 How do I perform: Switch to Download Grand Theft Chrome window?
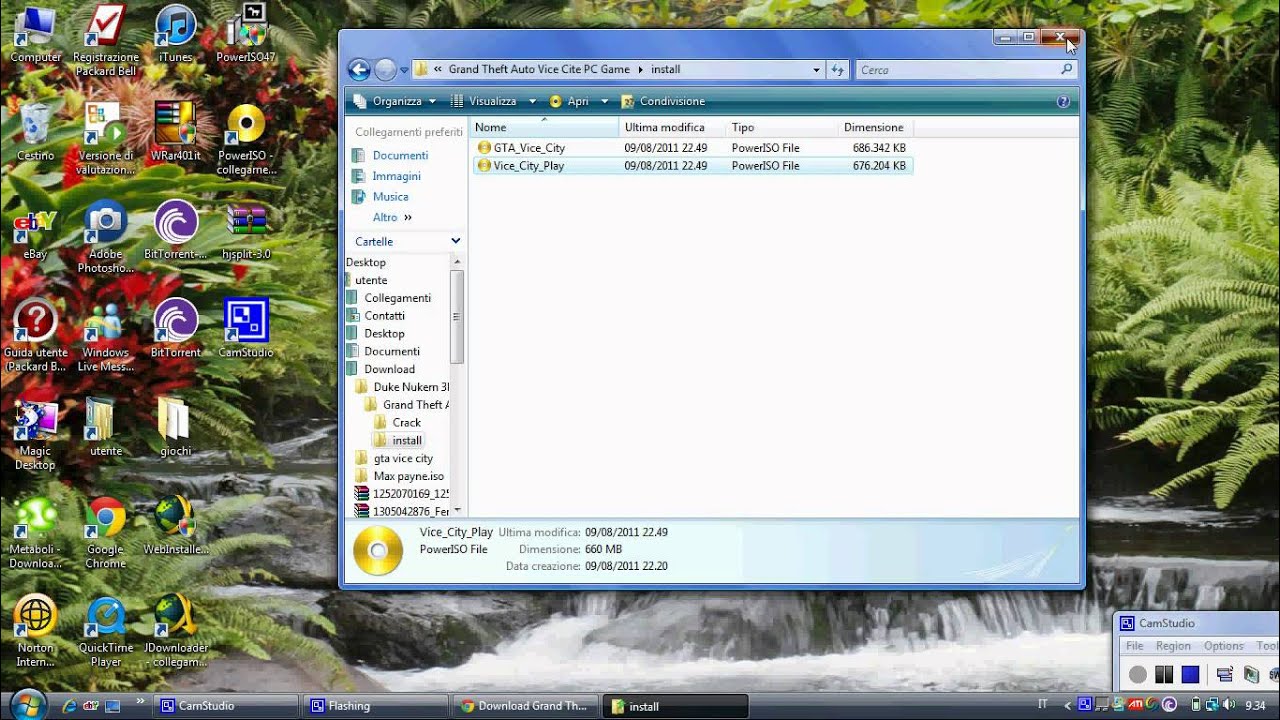(x=524, y=706)
